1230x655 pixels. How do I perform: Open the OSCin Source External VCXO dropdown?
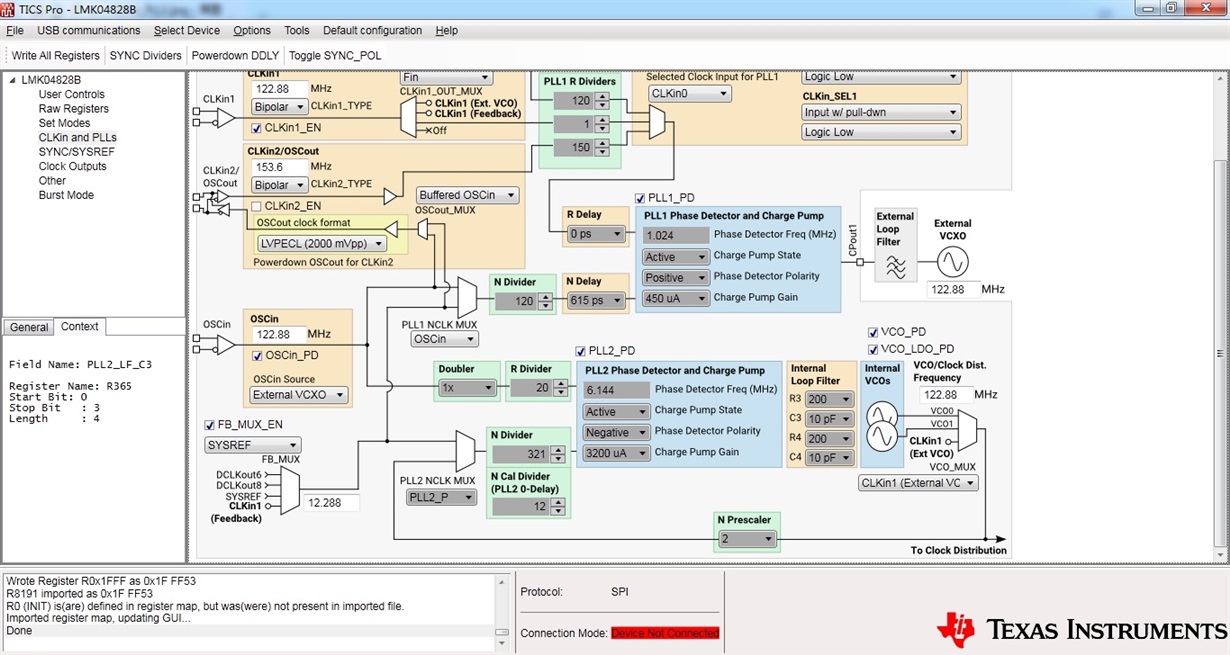pos(299,395)
